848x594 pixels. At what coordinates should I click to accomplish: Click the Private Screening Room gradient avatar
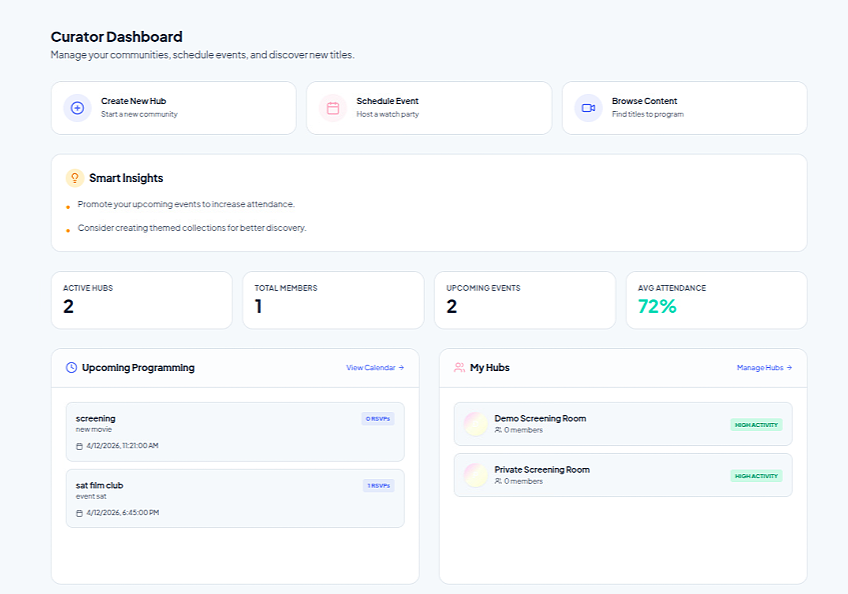[476, 475]
